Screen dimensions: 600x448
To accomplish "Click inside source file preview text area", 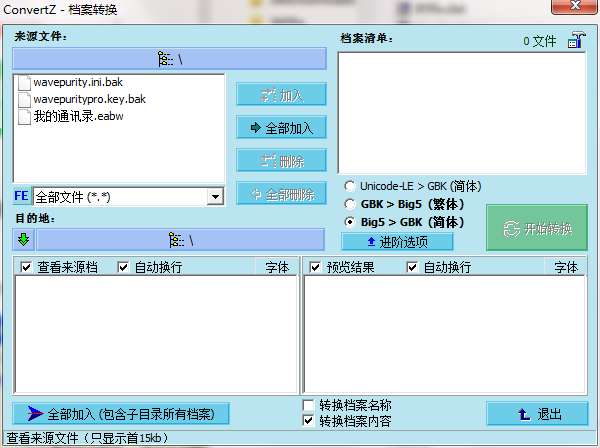I will (x=156, y=334).
